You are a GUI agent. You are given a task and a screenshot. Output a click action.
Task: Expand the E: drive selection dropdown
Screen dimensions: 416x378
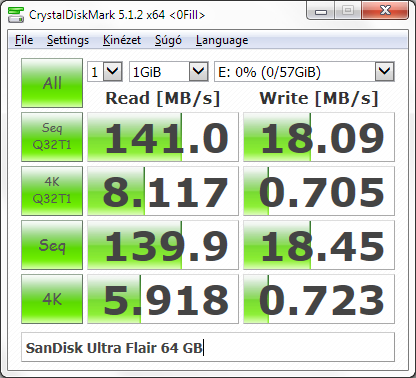tap(304, 71)
